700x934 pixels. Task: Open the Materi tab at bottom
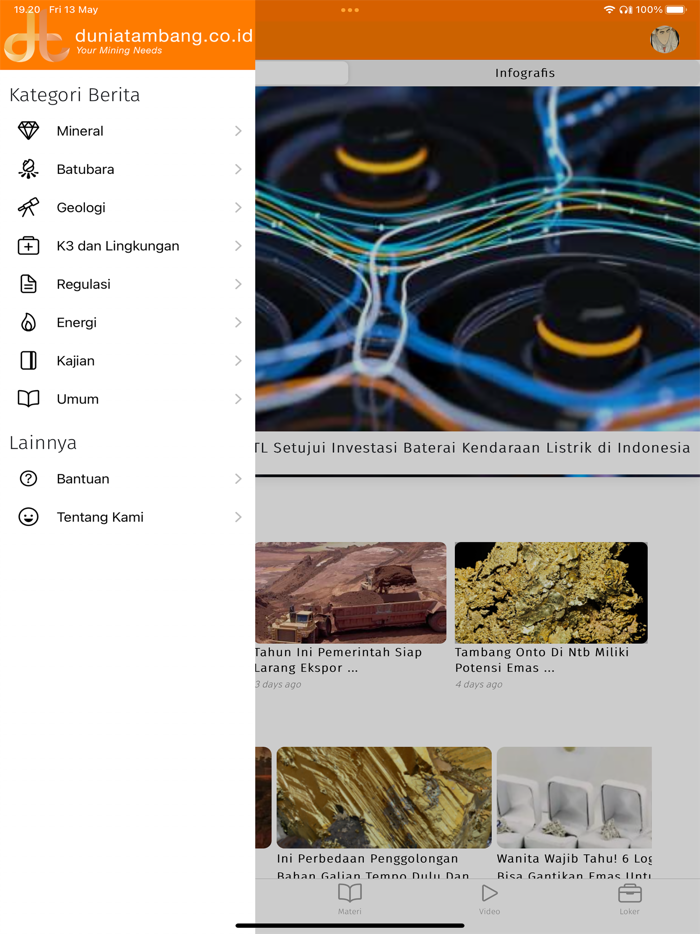point(350,898)
